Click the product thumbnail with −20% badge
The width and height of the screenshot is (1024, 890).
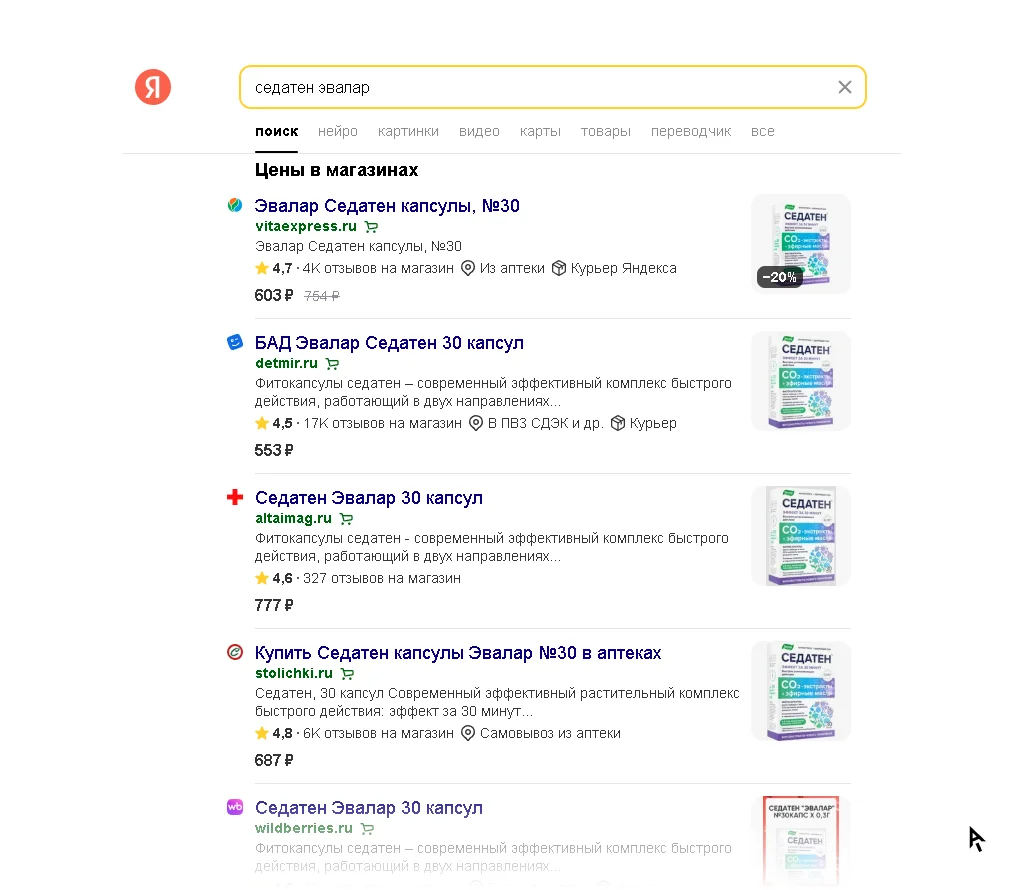tap(801, 244)
